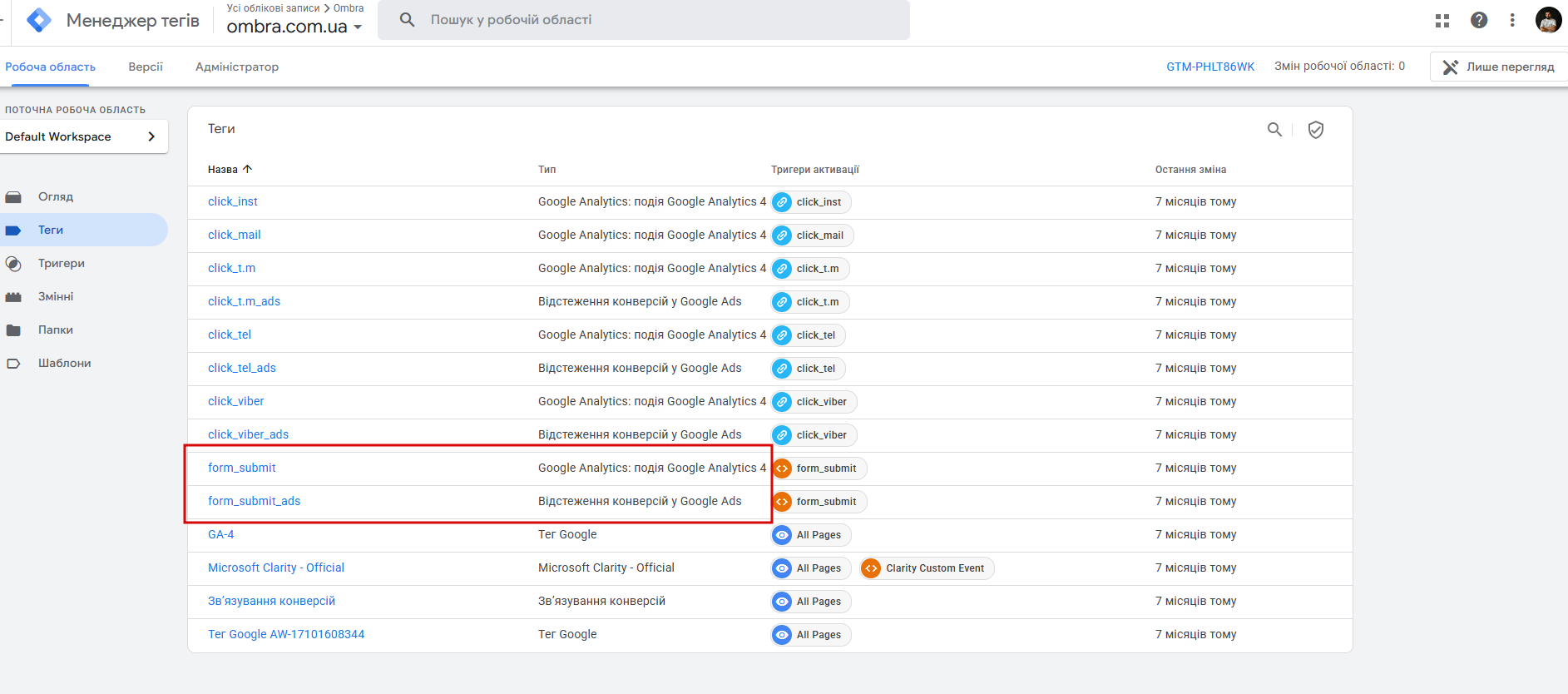This screenshot has height=694, width=1568.
Task: Open Шаблони section in sidebar
Action: (x=65, y=364)
